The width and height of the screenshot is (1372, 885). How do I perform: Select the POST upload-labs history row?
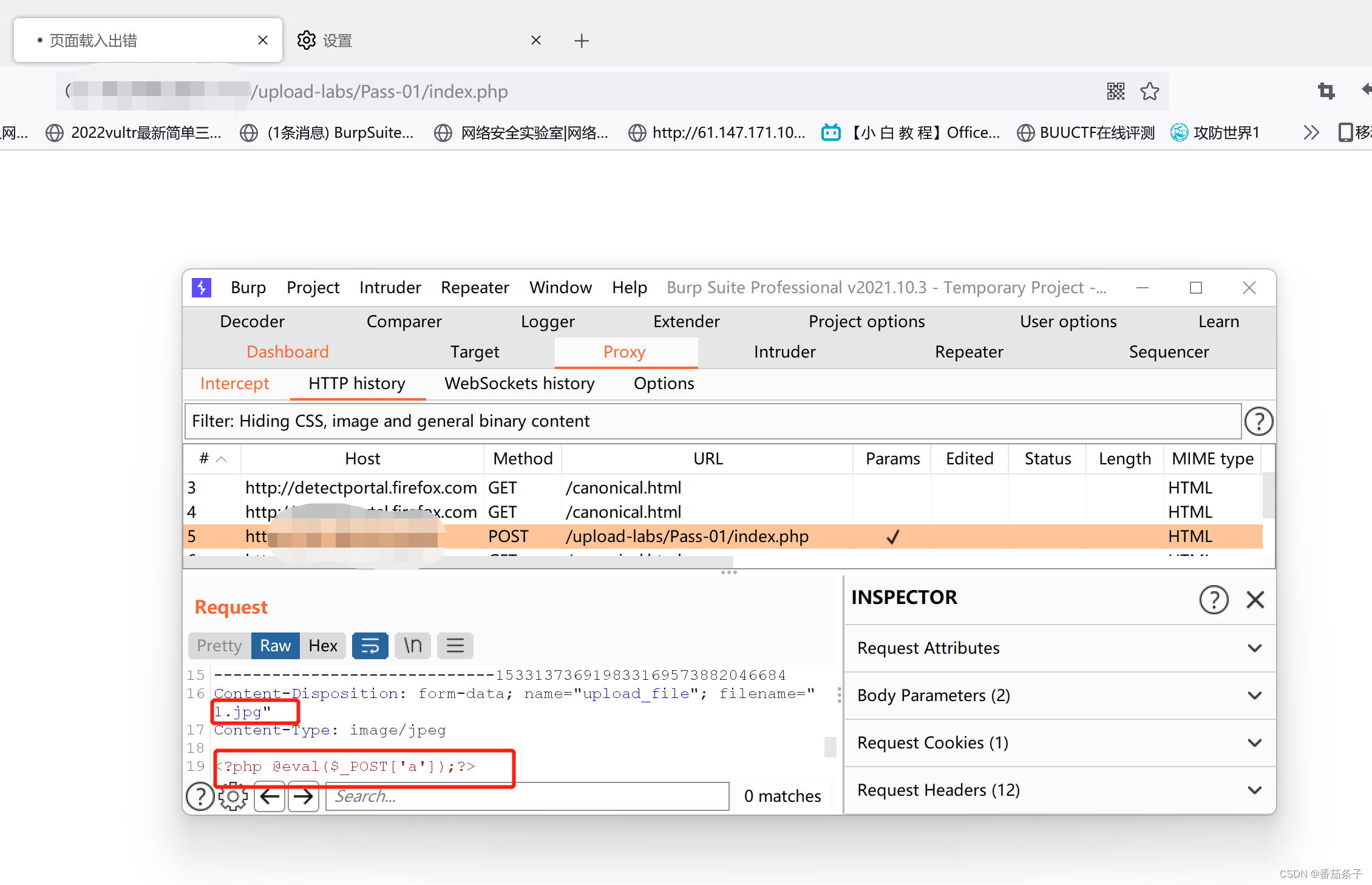click(x=686, y=537)
